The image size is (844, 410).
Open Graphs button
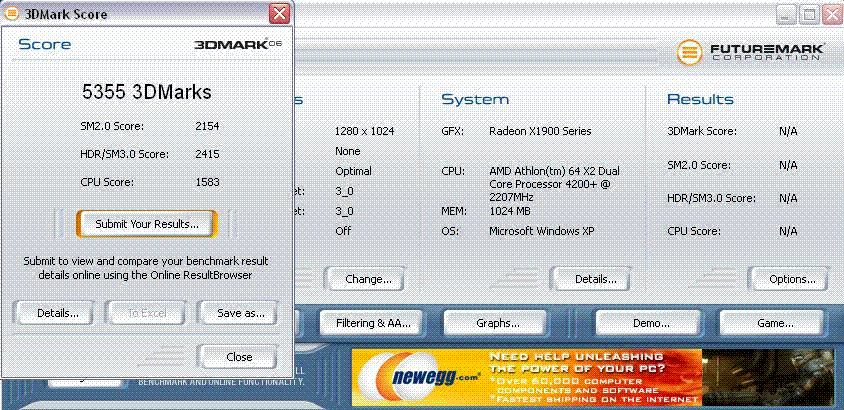click(497, 323)
